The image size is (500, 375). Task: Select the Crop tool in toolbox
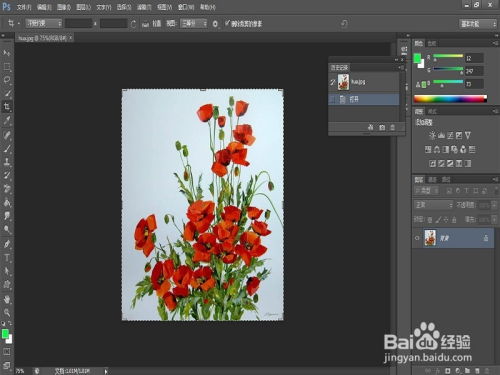[x=7, y=107]
